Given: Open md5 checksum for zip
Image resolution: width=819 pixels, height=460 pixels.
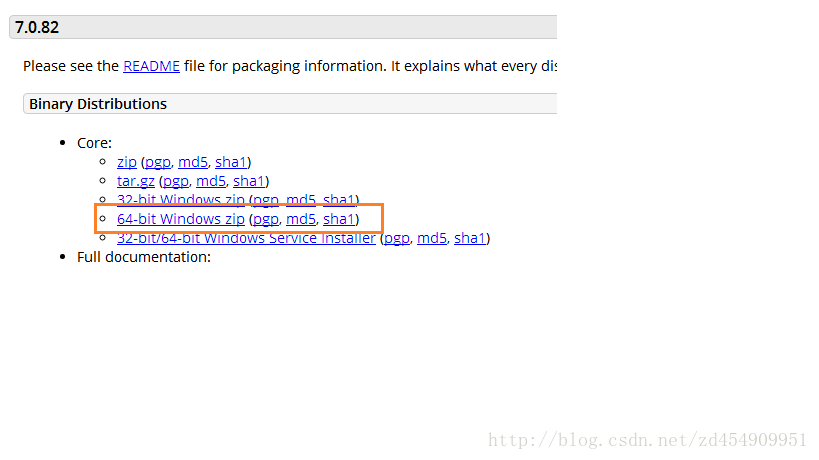Looking at the screenshot, I should pyautogui.click(x=192, y=162).
